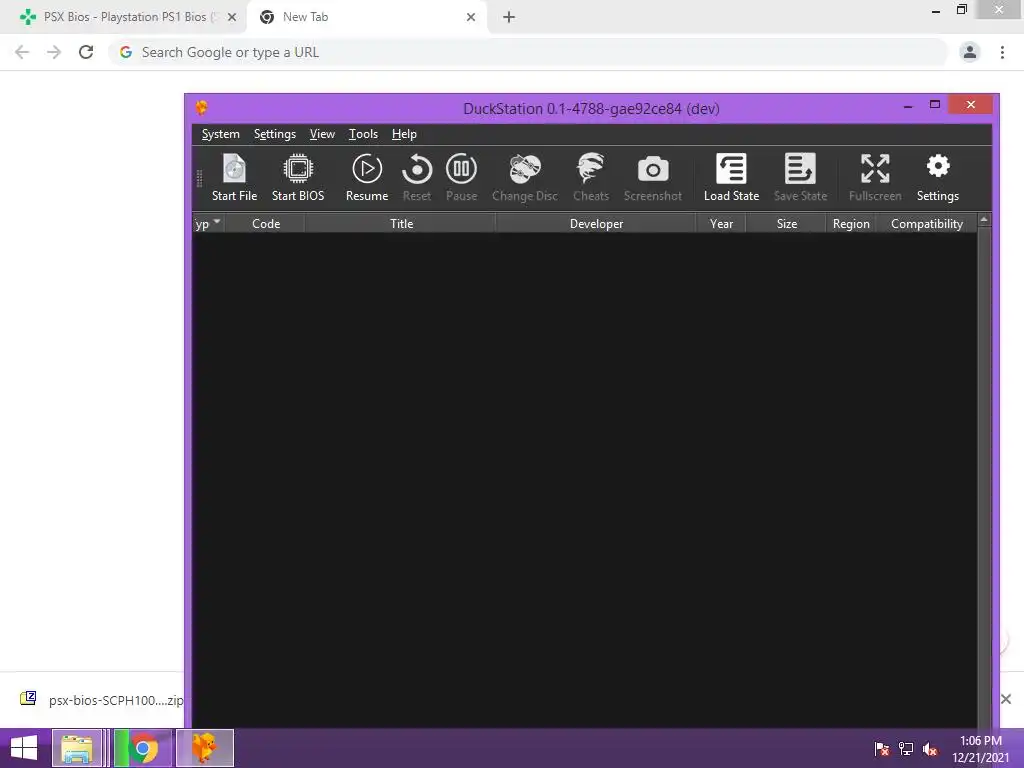Click scroll-up arrow of game list scrollbar
1024x768 pixels.
pos(984,220)
